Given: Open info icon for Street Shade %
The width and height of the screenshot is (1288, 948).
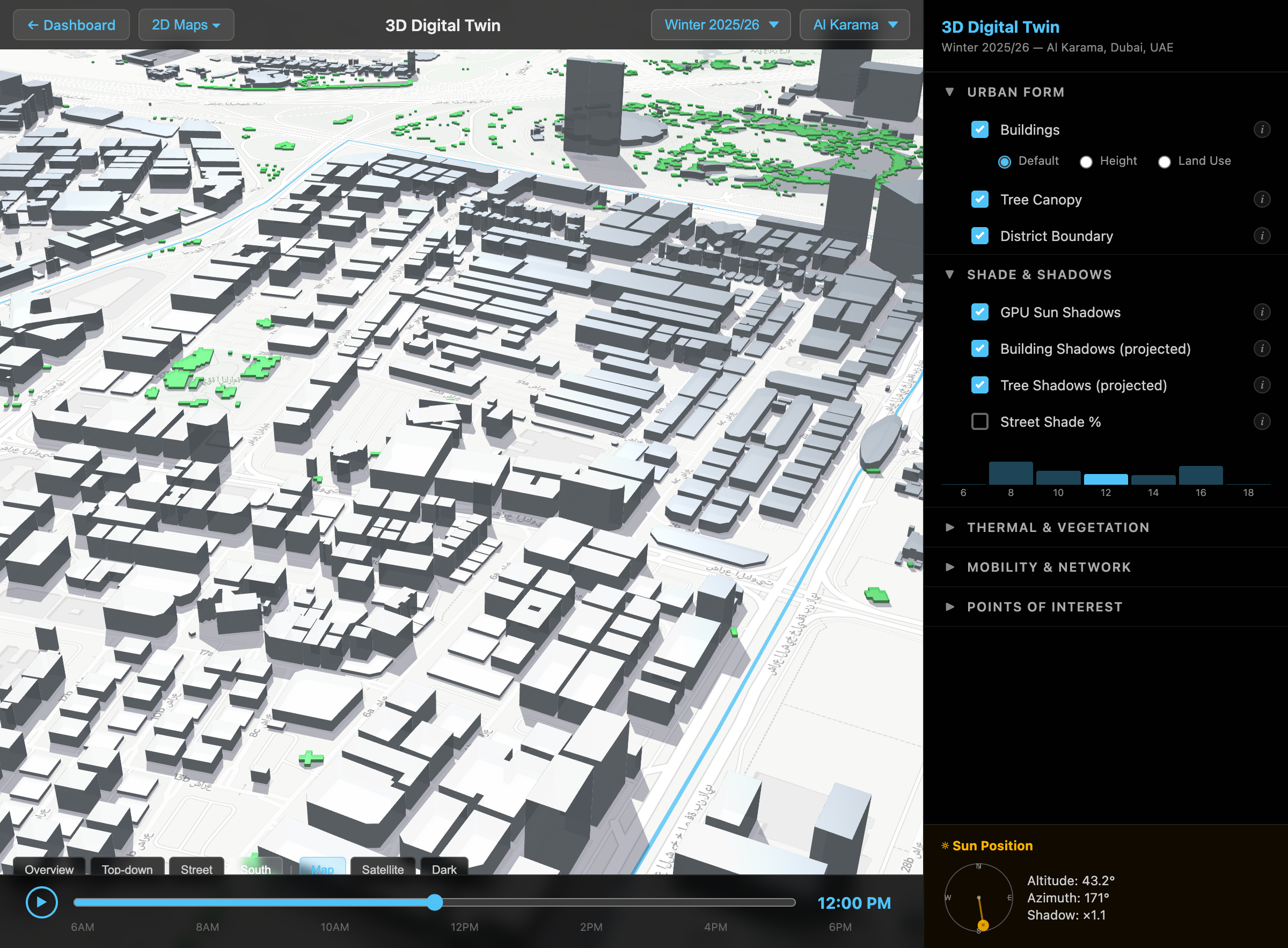Looking at the screenshot, I should [1262, 422].
